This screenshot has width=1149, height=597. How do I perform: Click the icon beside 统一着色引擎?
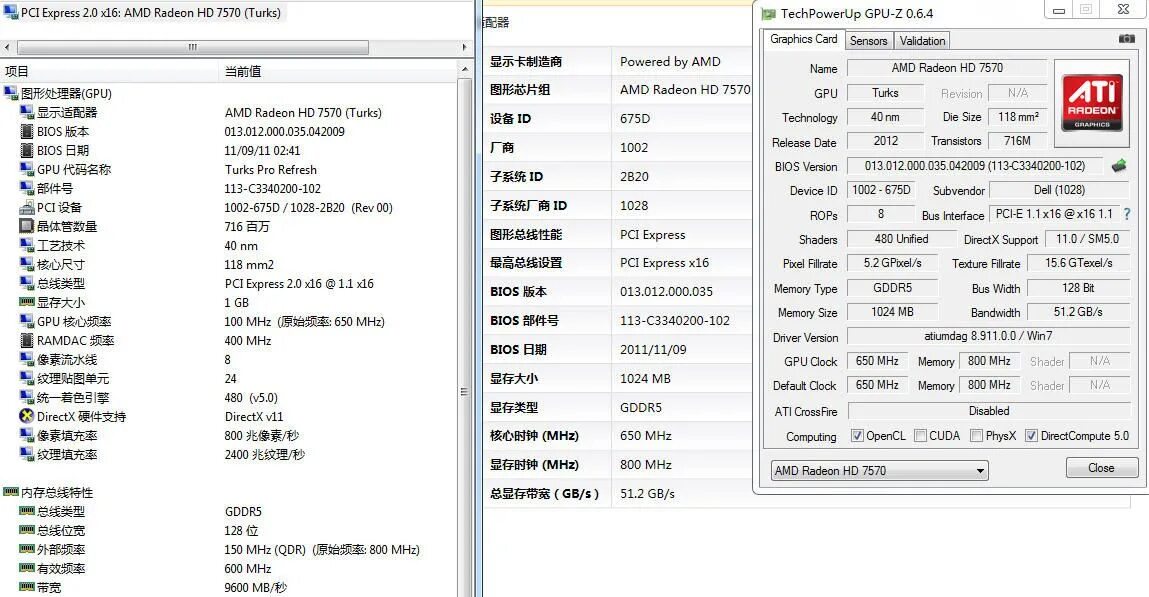(x=26, y=397)
